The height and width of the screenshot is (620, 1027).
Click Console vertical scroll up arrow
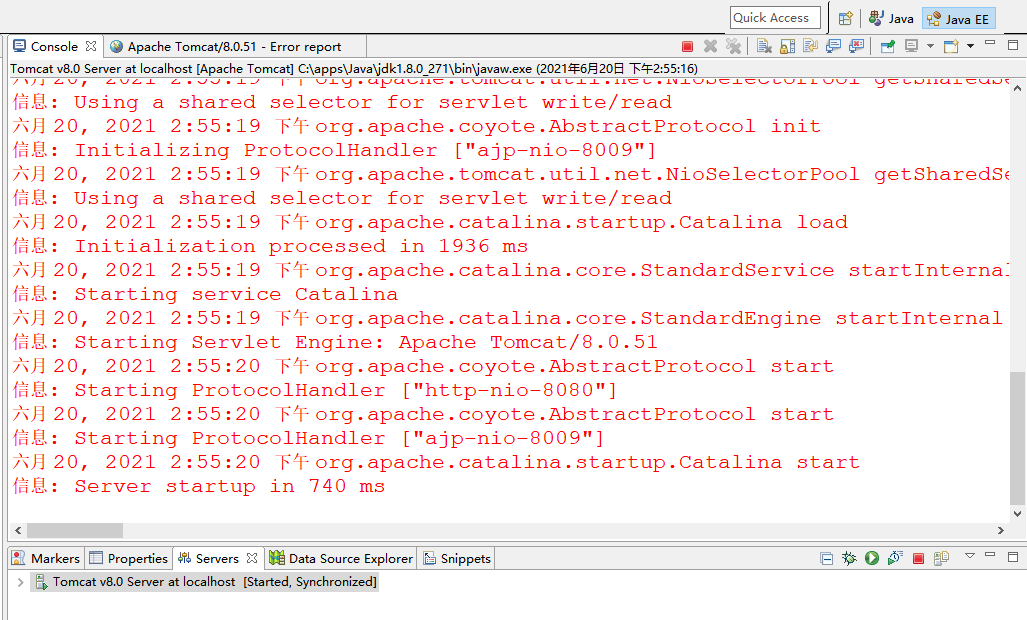click(x=1017, y=88)
